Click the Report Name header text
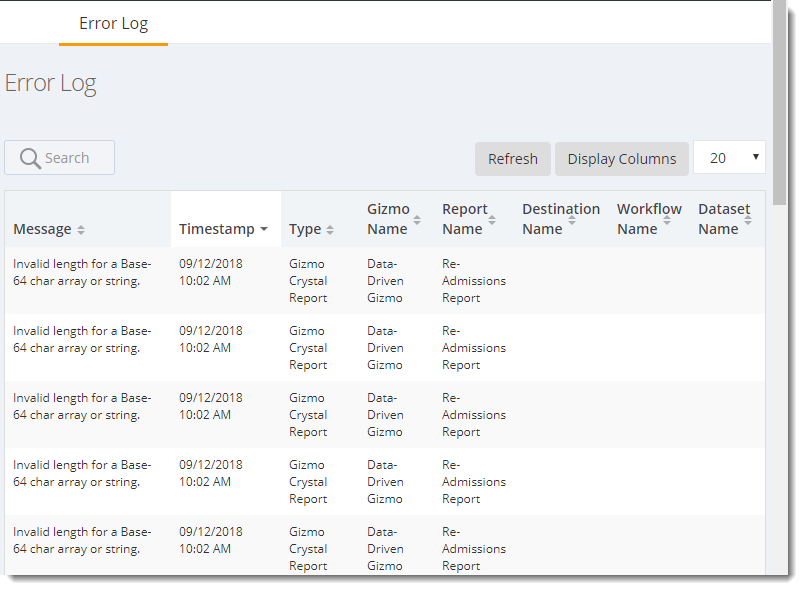The height and width of the screenshot is (590, 803). pyautogui.click(x=464, y=219)
